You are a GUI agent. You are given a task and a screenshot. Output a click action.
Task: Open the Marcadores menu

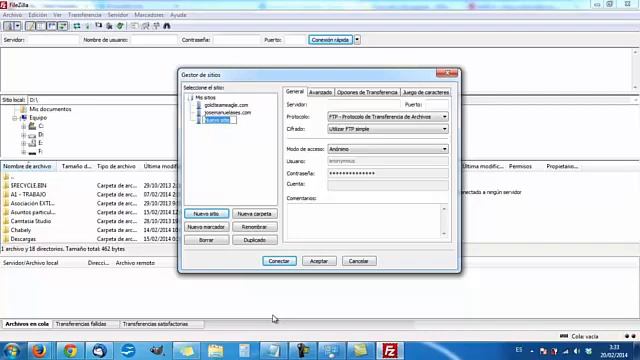click(149, 15)
